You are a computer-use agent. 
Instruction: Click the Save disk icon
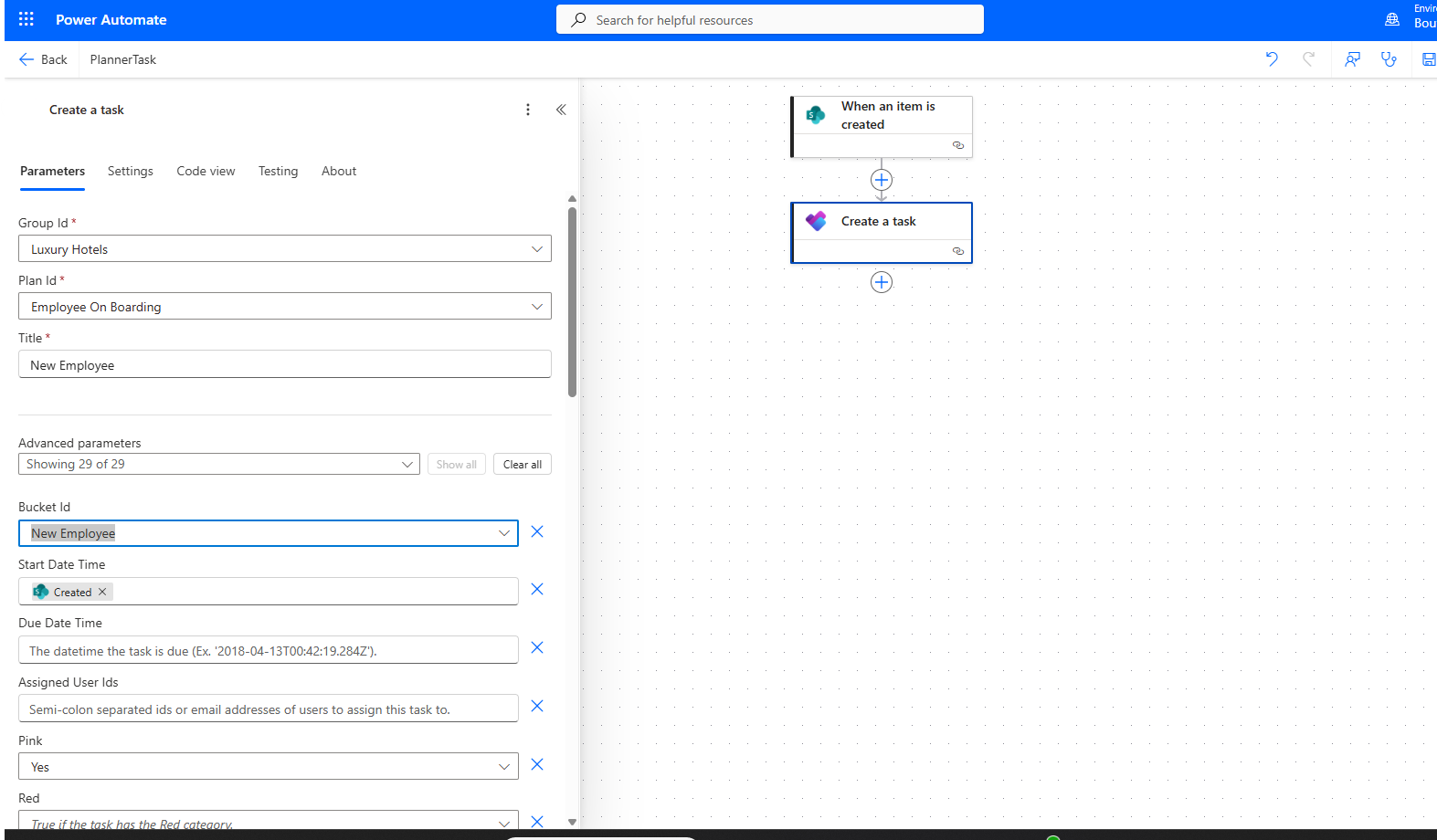[1429, 59]
